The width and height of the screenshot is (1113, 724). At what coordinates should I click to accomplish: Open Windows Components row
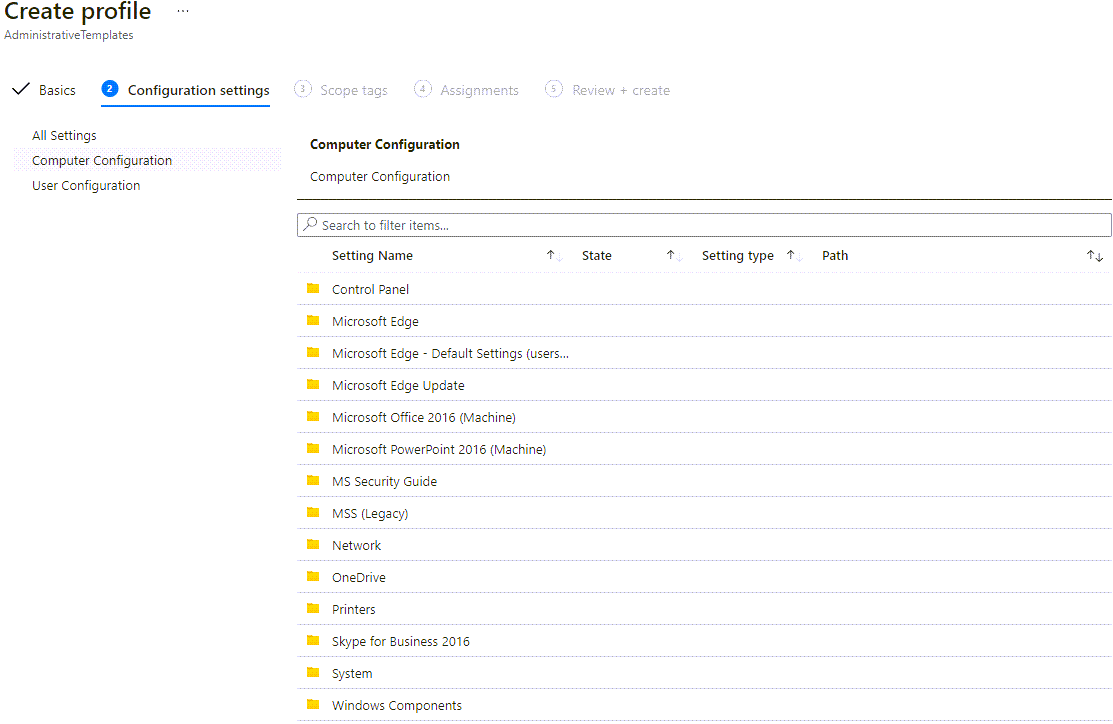click(x=704, y=704)
